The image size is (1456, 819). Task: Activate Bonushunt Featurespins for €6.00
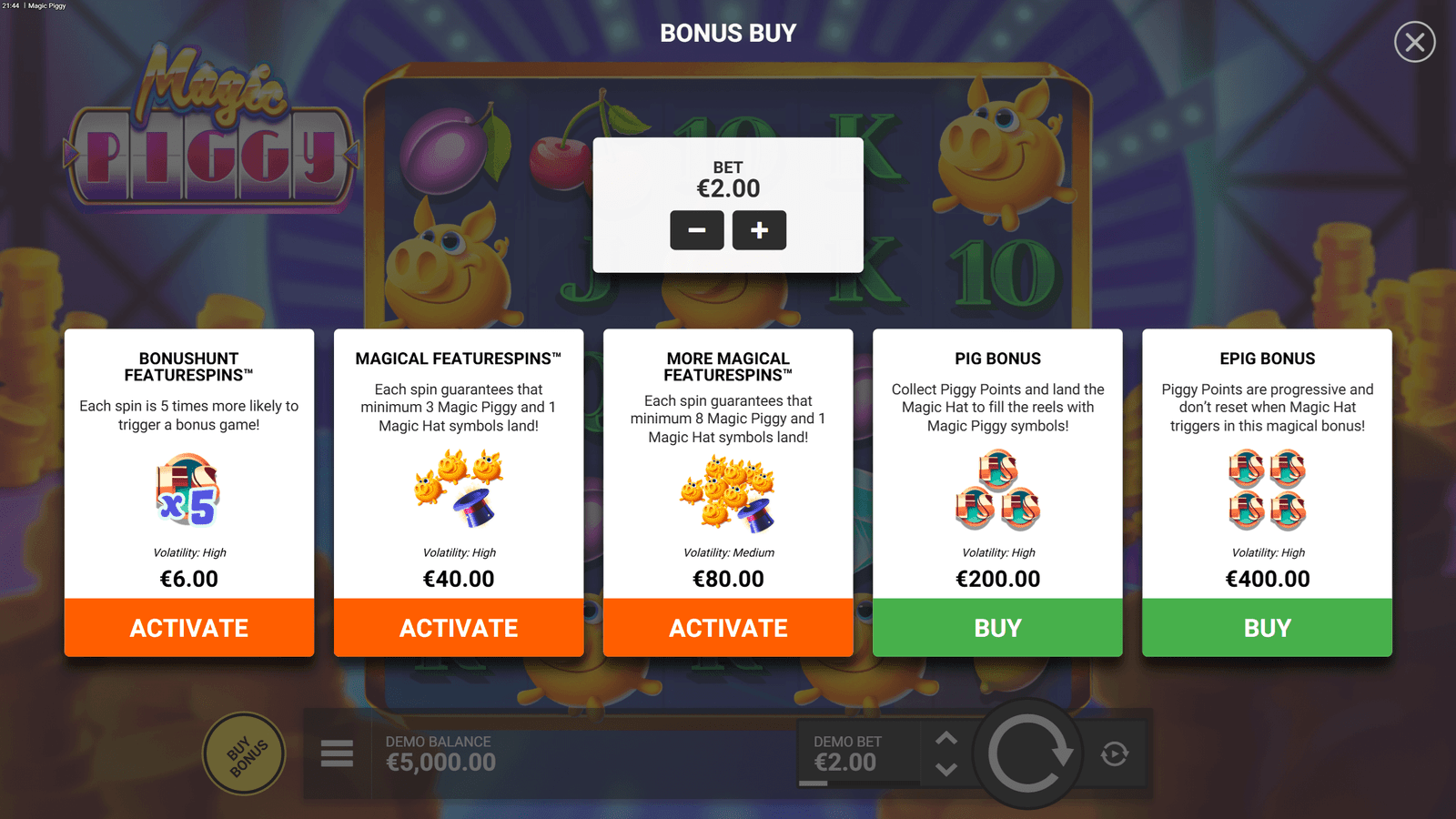coord(189,628)
